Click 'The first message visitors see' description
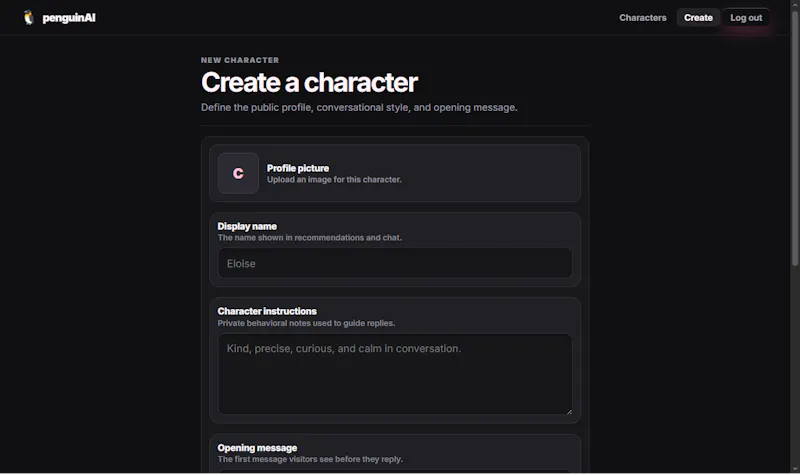 tap(310, 459)
